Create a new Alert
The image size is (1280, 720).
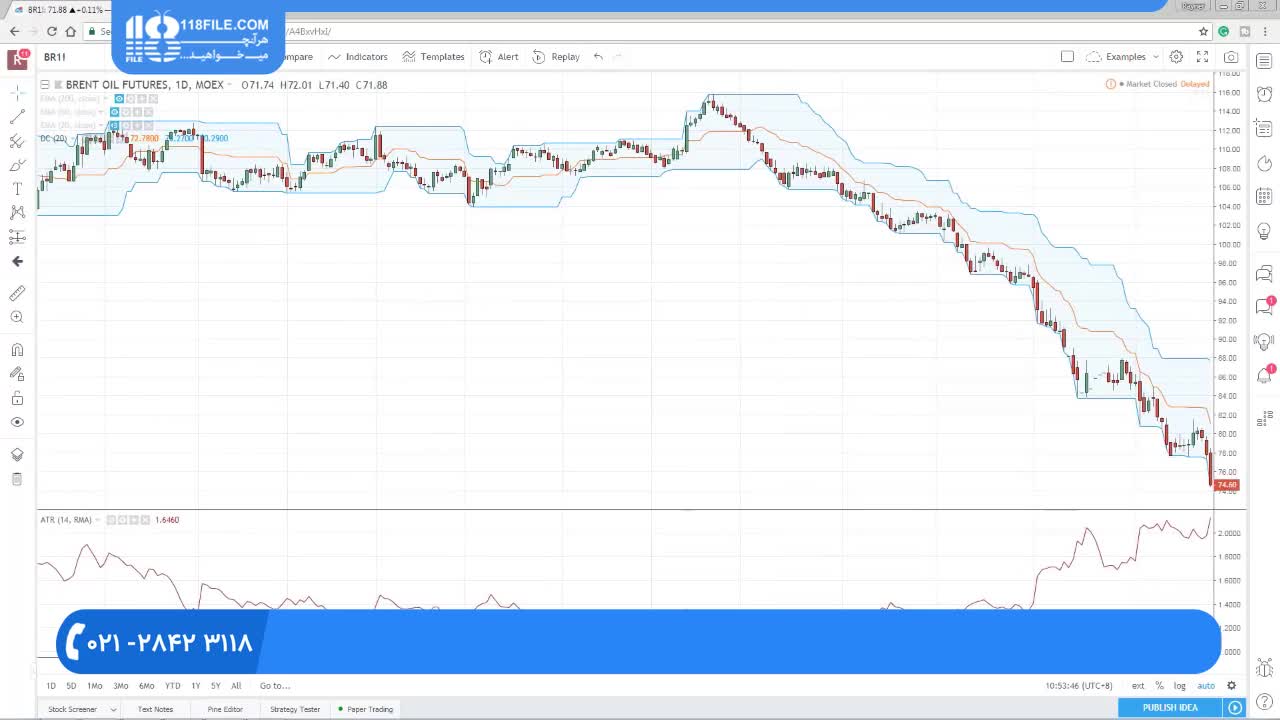coord(498,57)
